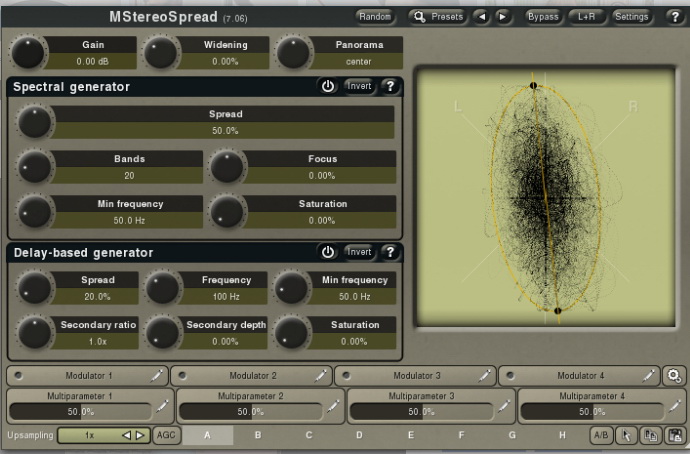Click the Random button
Viewport: 690px width, 454px height.
tap(375, 17)
